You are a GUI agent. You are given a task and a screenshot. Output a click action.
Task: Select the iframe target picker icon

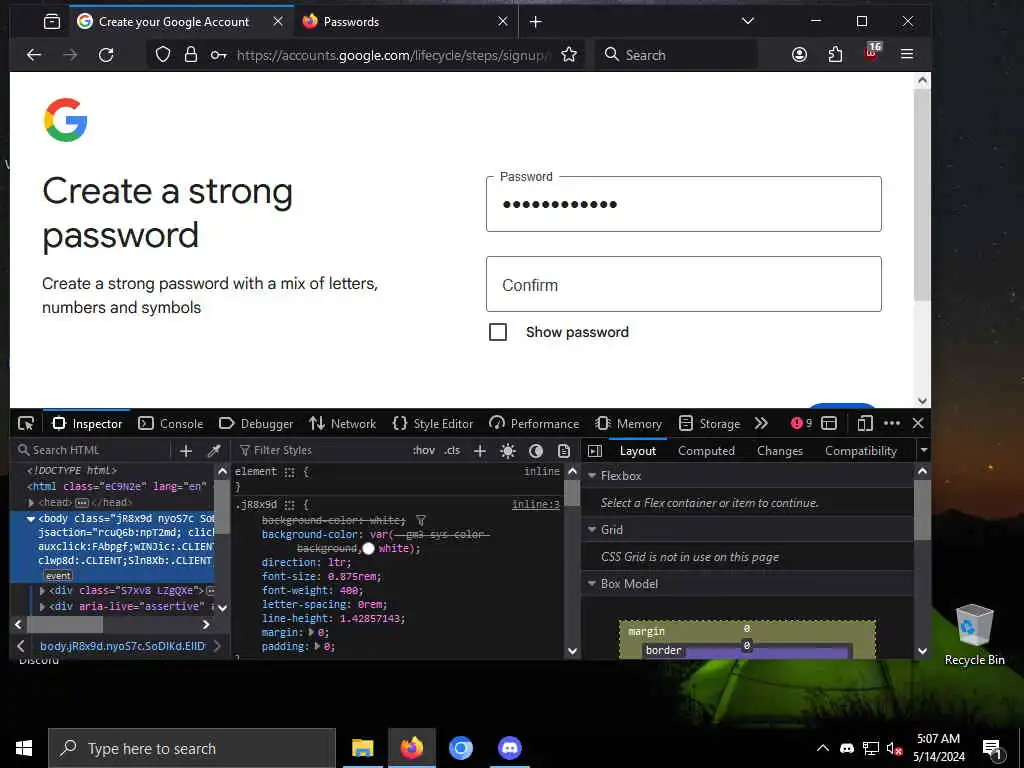click(x=829, y=423)
